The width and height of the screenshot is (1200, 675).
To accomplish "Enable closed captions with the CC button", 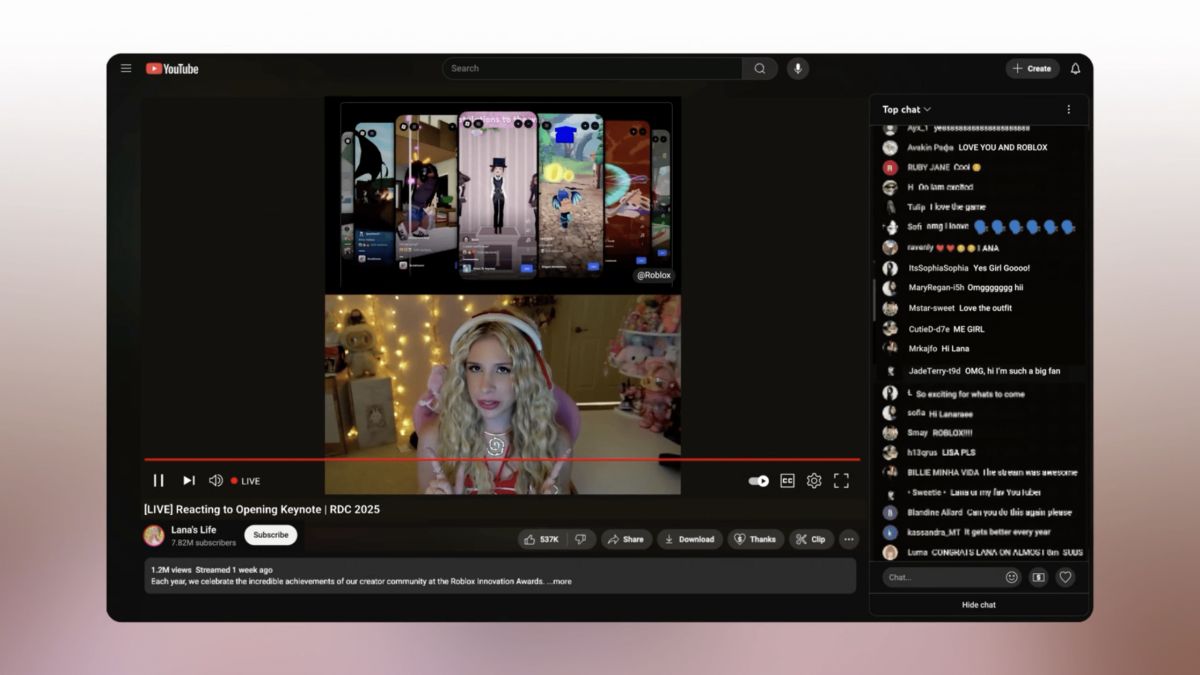I will coord(786,480).
